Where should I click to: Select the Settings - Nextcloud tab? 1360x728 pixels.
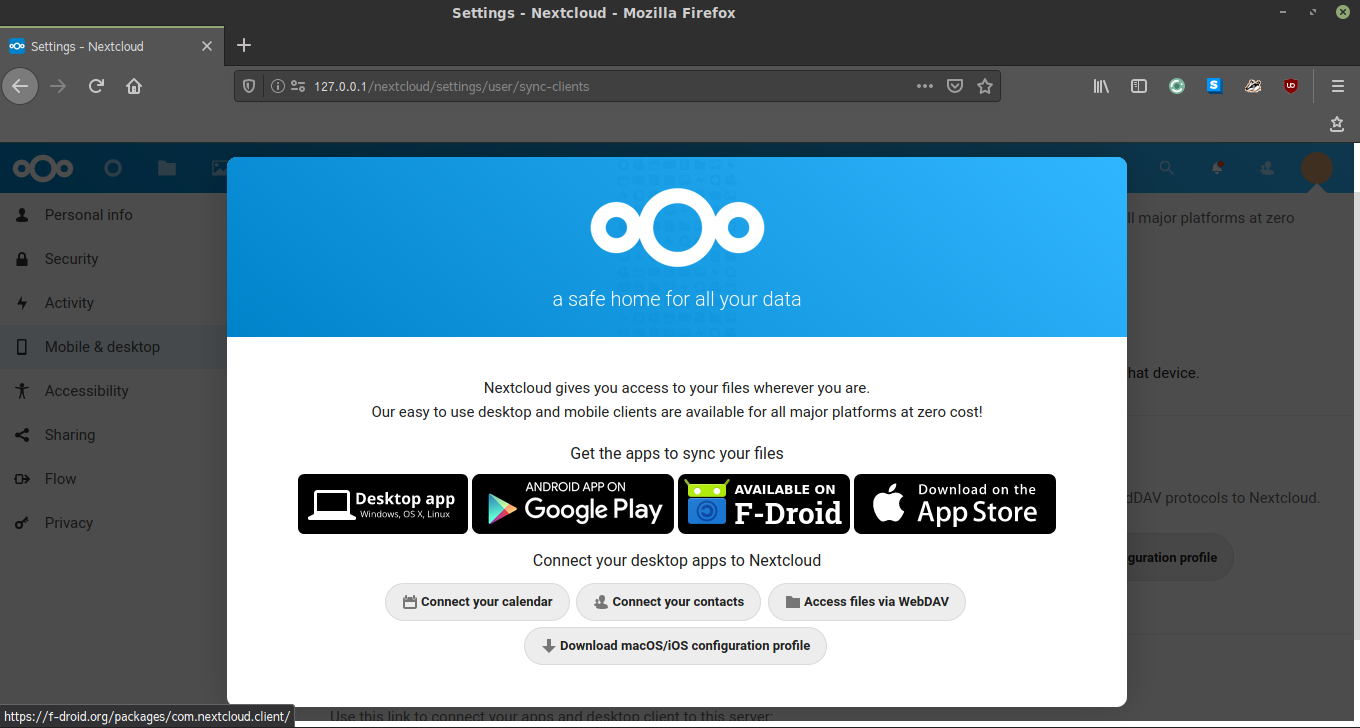coord(112,46)
